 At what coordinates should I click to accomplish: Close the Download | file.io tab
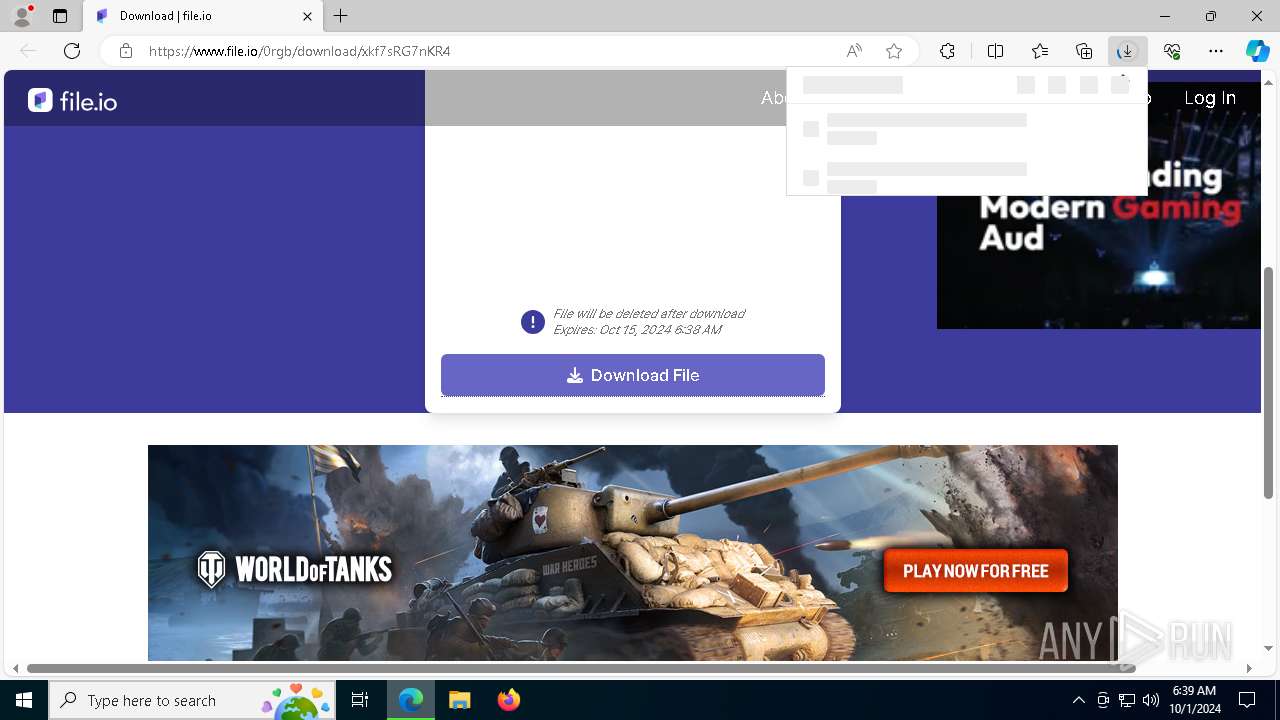pos(308,16)
